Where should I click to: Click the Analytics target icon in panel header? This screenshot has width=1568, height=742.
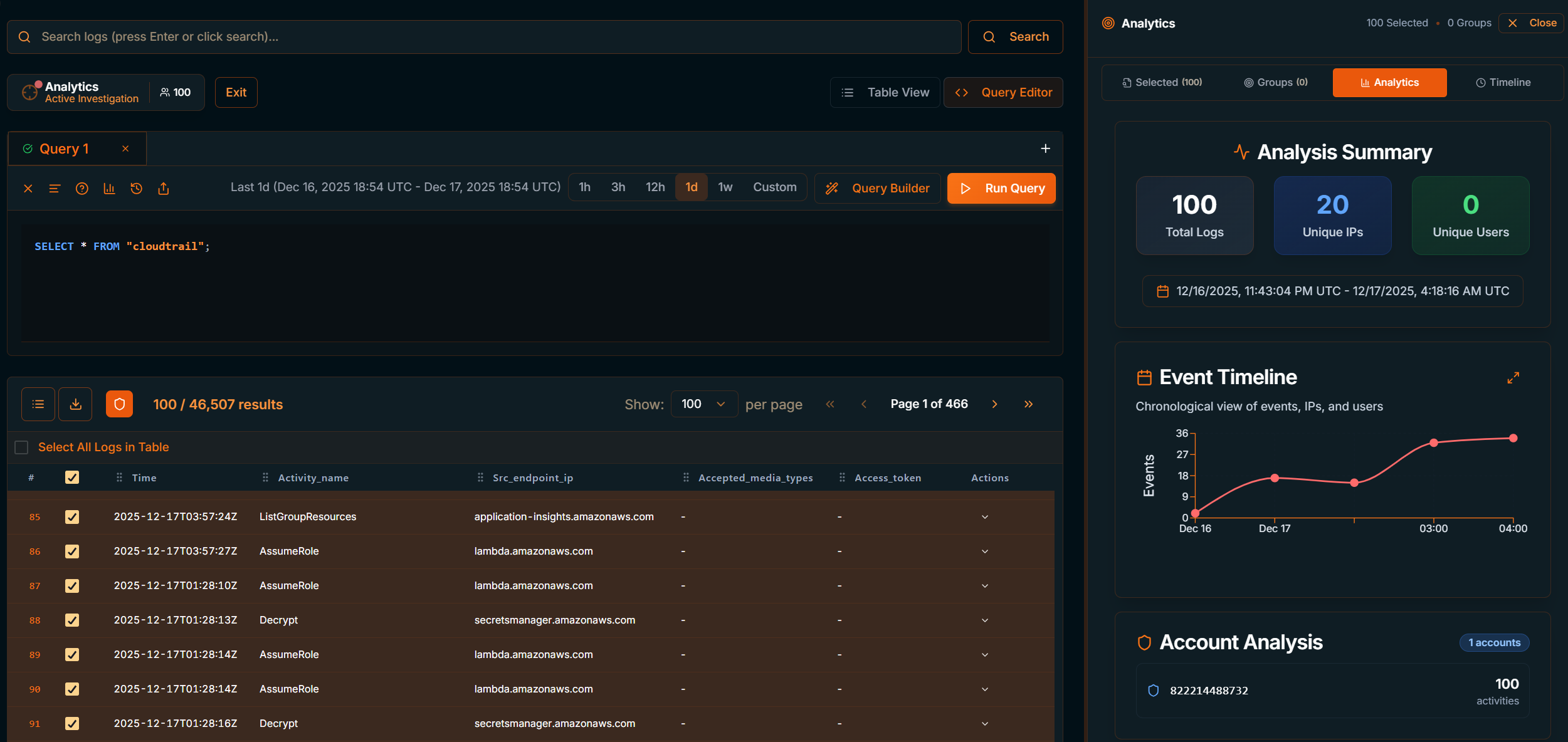(x=1108, y=23)
